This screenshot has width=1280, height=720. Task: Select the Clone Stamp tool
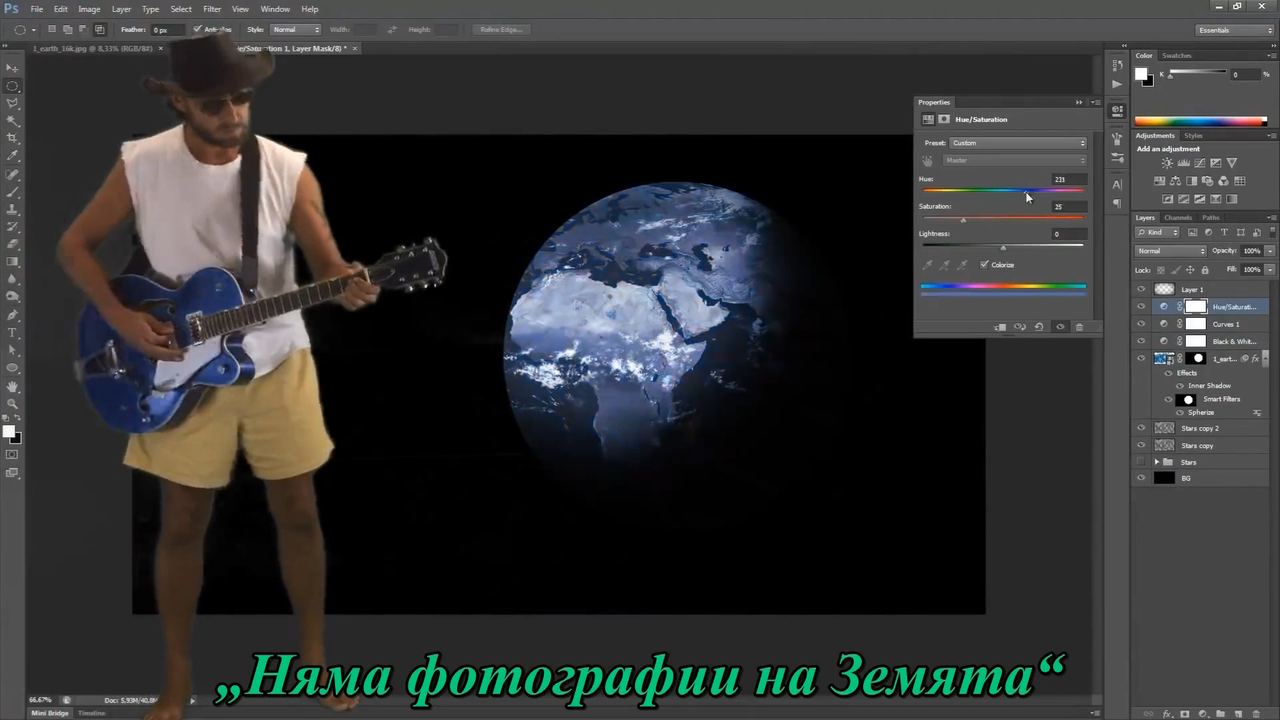(13, 209)
